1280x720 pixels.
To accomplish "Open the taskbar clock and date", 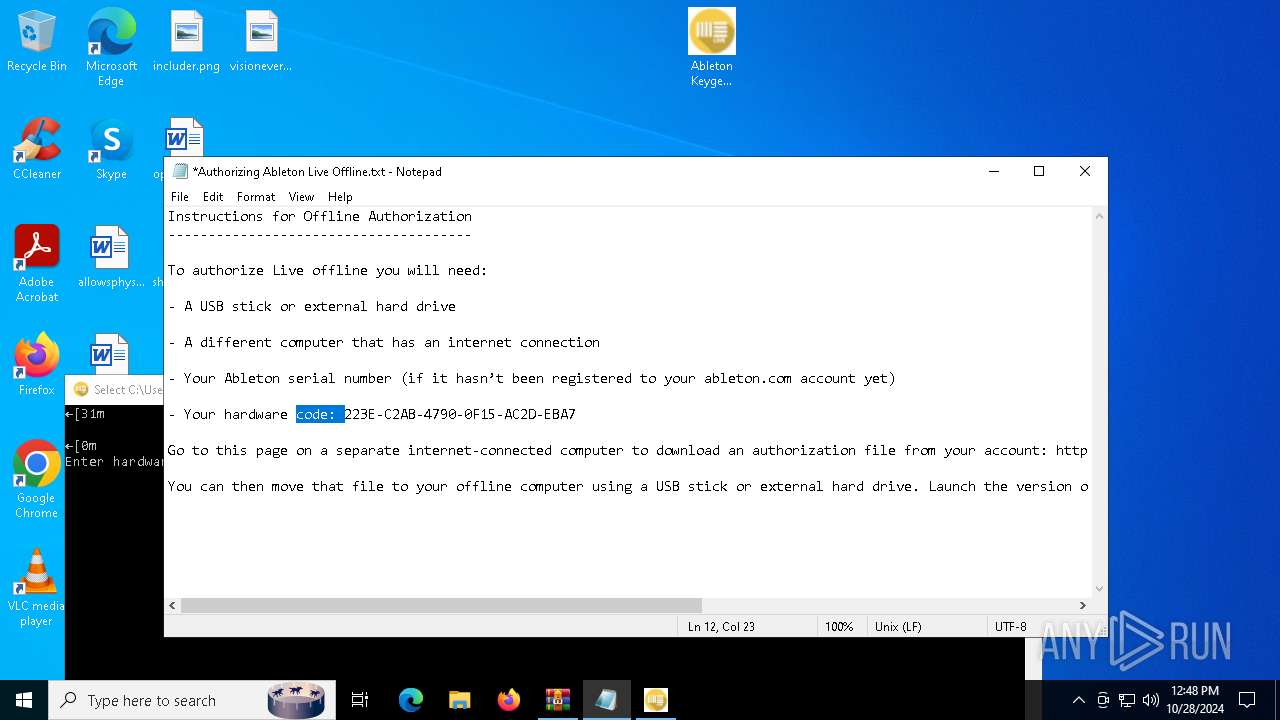I will pyautogui.click(x=1194, y=700).
